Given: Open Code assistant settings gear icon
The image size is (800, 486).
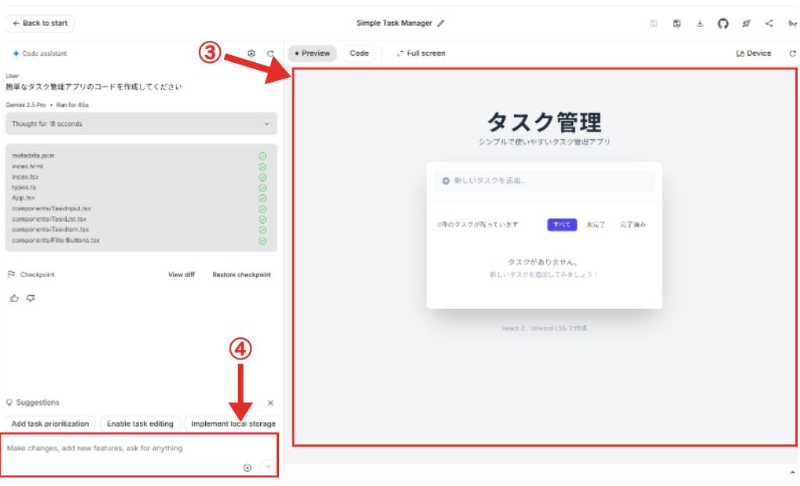Looking at the screenshot, I should (x=251, y=53).
